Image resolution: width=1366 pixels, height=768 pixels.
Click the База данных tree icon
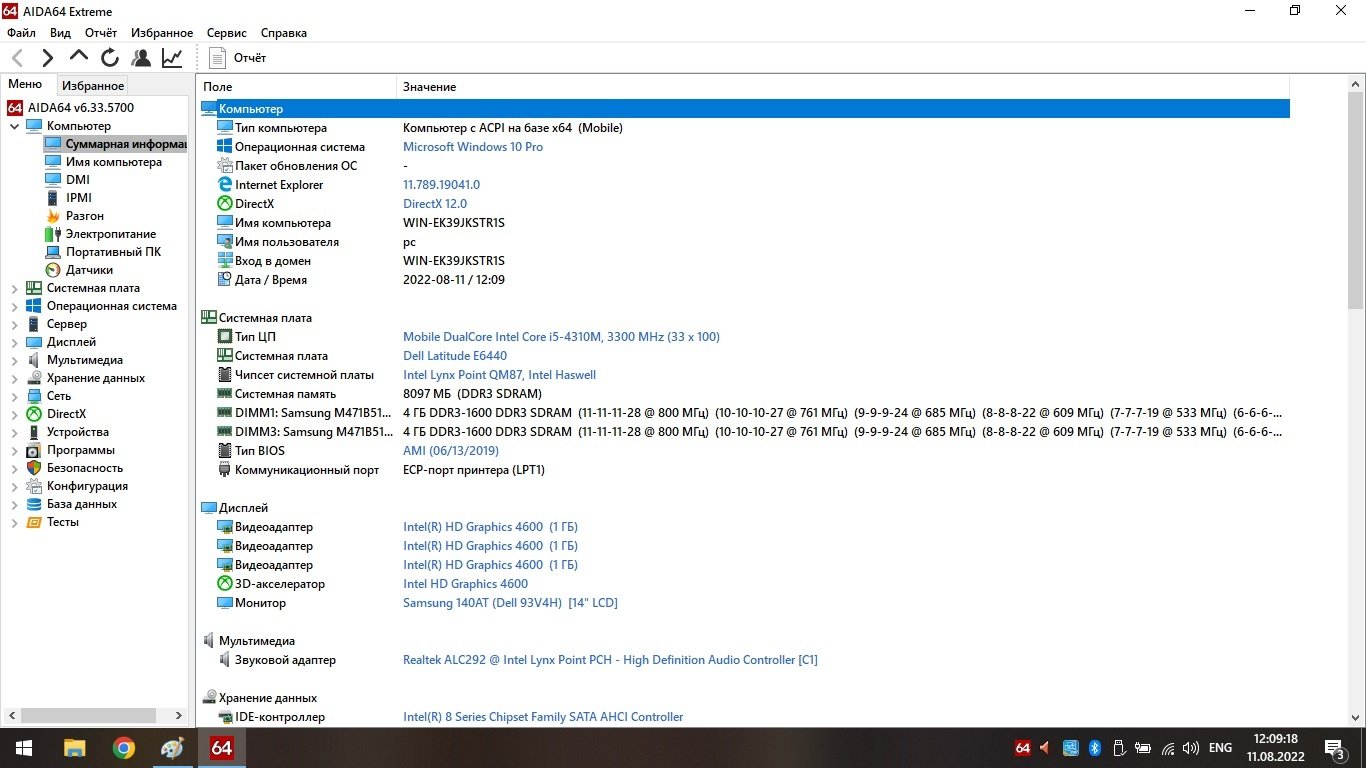(34, 504)
